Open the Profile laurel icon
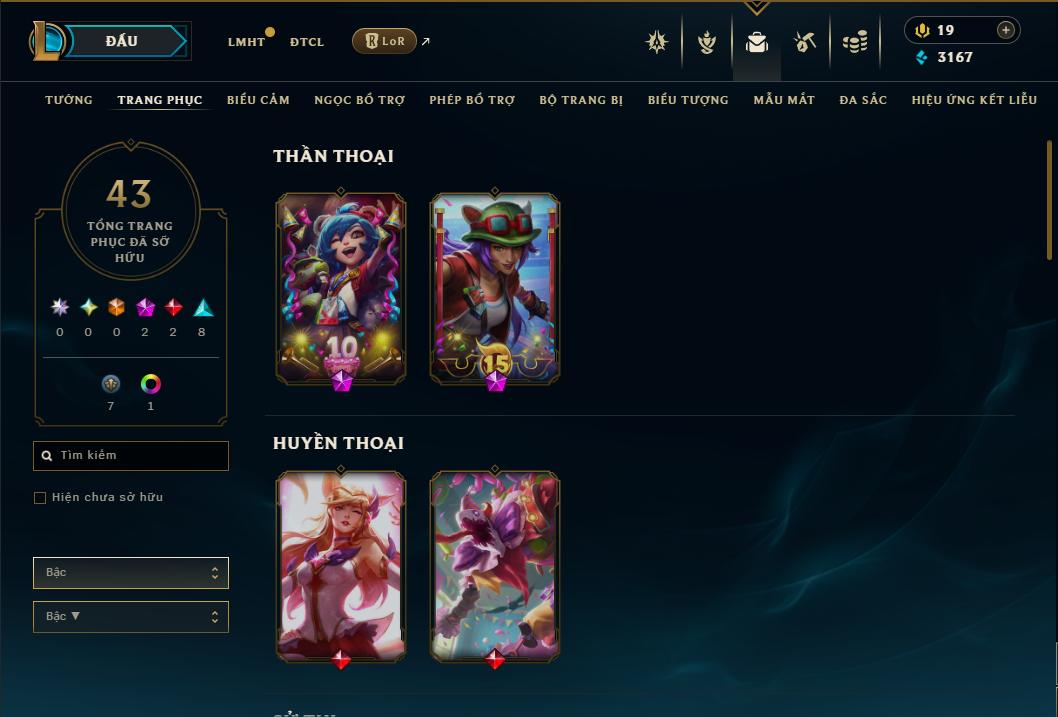This screenshot has width=1058, height=717. click(x=706, y=42)
